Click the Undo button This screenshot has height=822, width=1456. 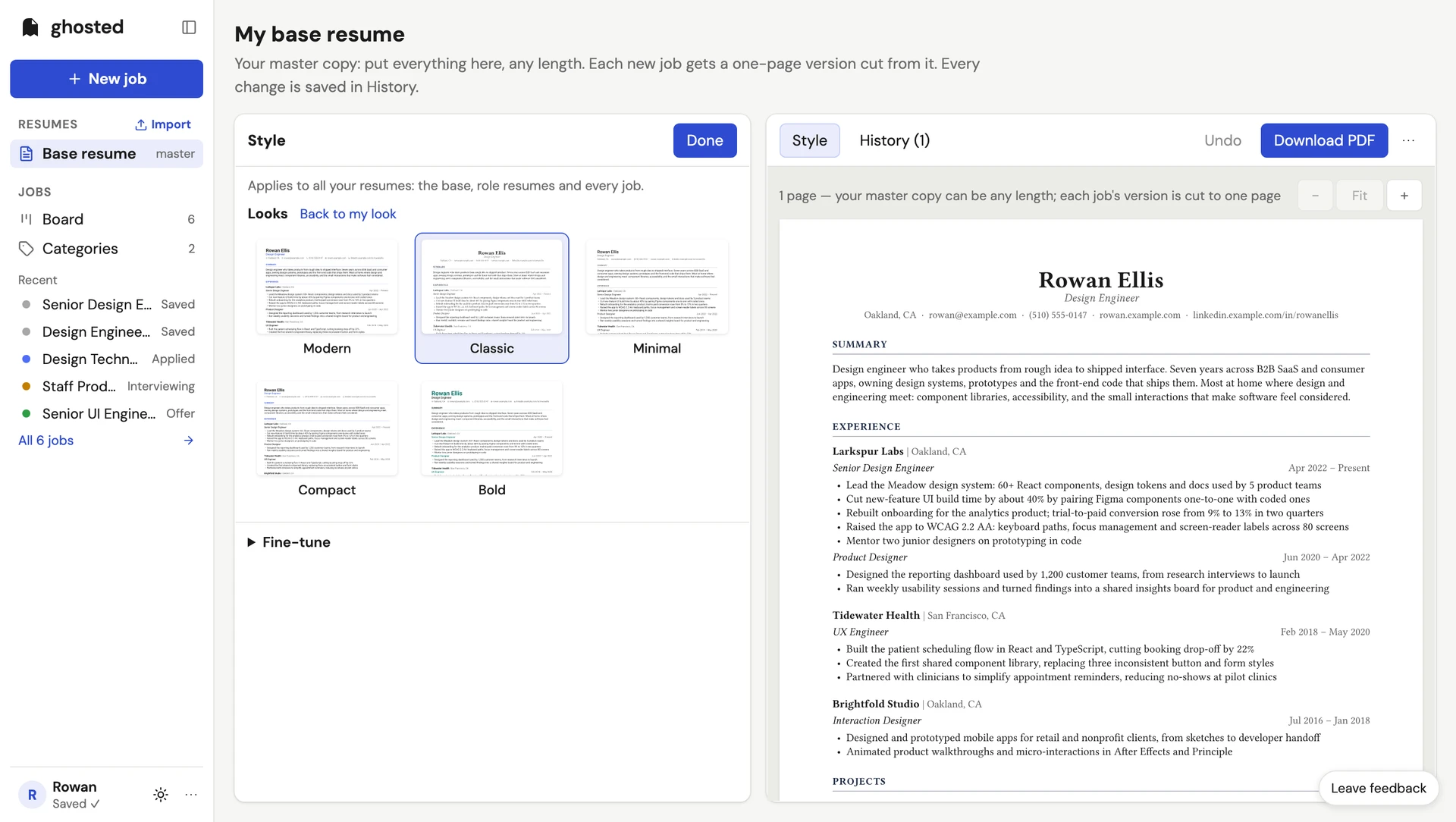[x=1222, y=140]
